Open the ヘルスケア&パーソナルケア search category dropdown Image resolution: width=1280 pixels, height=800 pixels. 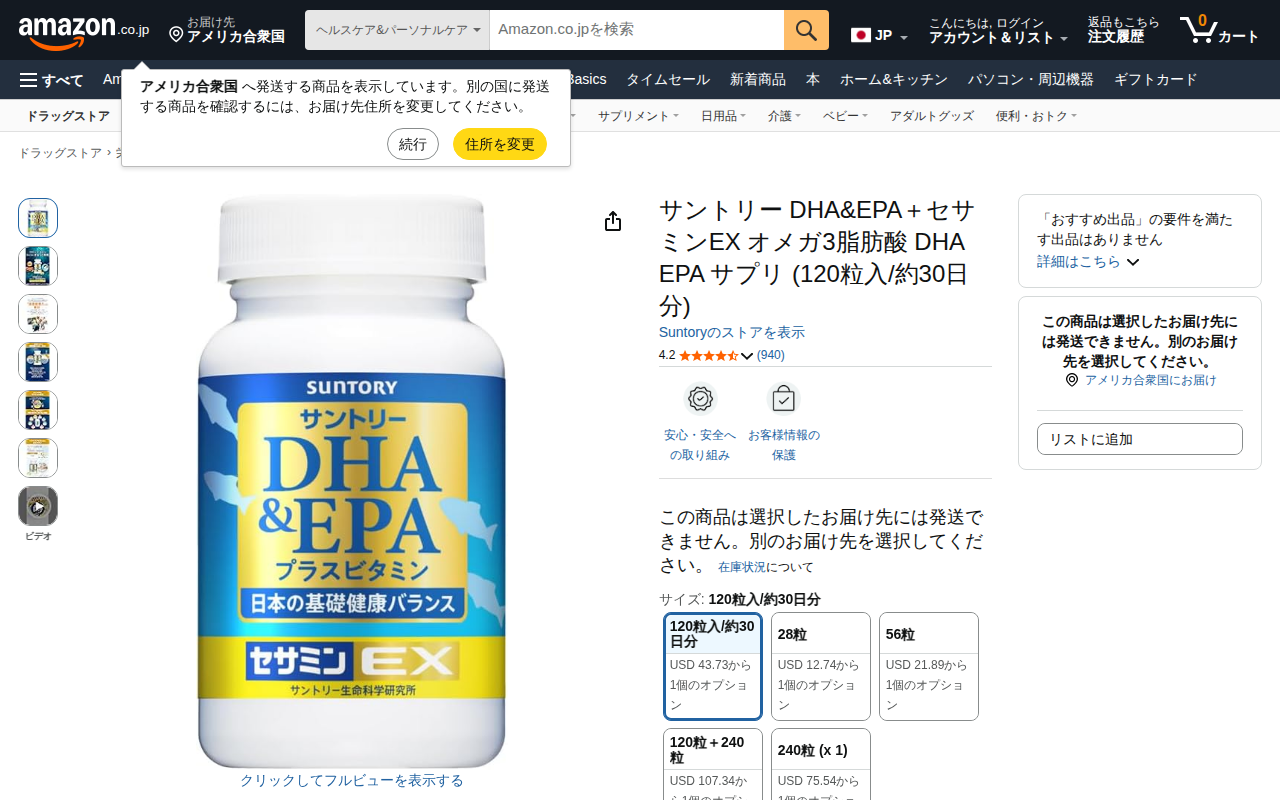click(397, 30)
